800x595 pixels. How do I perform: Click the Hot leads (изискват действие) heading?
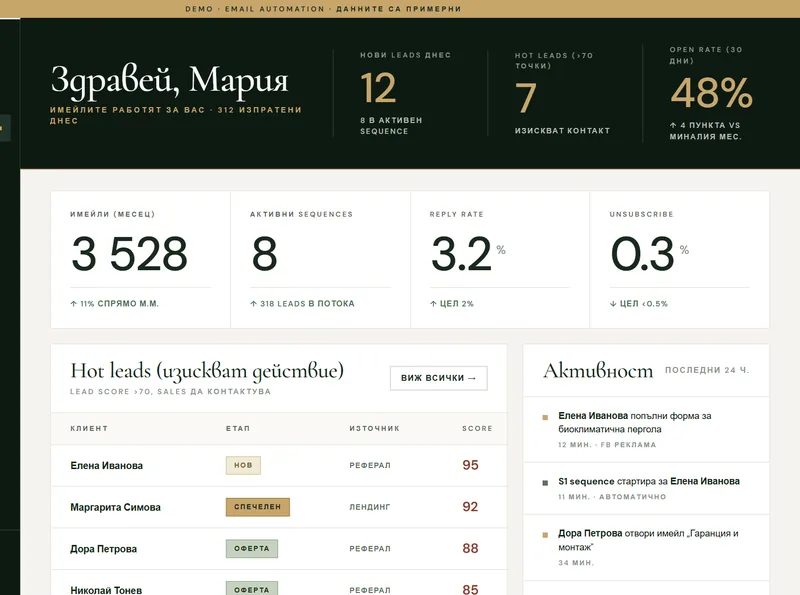(x=207, y=371)
